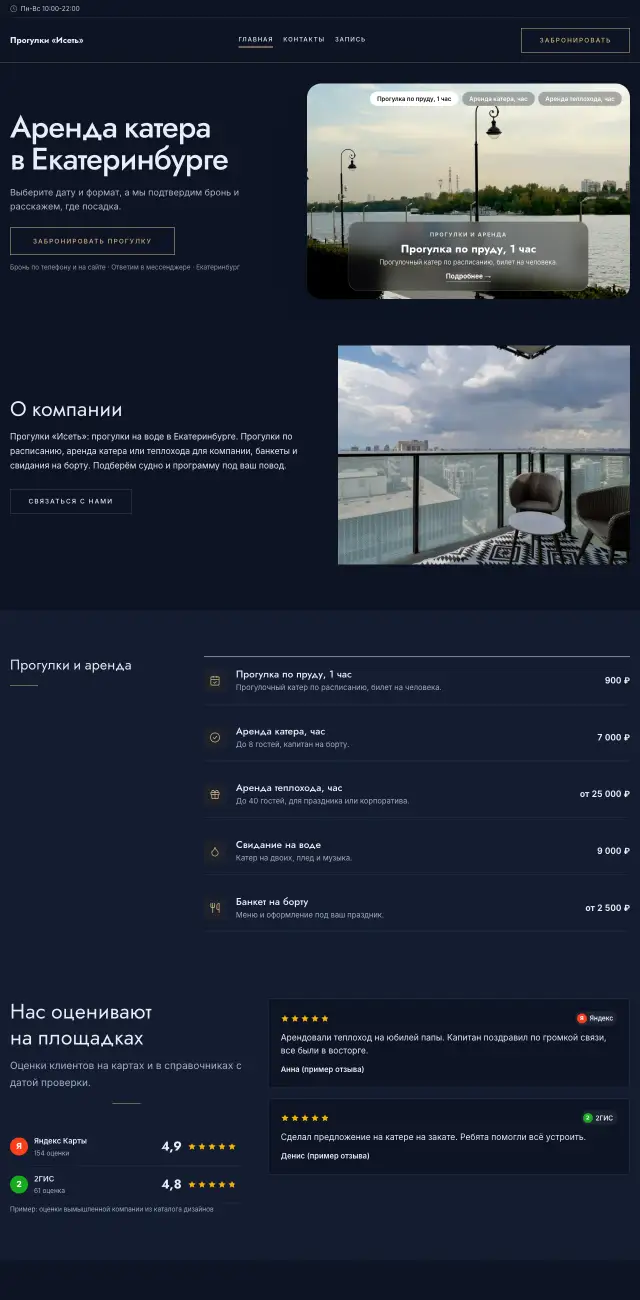Viewport: 640px width, 1300px height.
Task: Click the Связаться с нами button
Action: click(71, 501)
